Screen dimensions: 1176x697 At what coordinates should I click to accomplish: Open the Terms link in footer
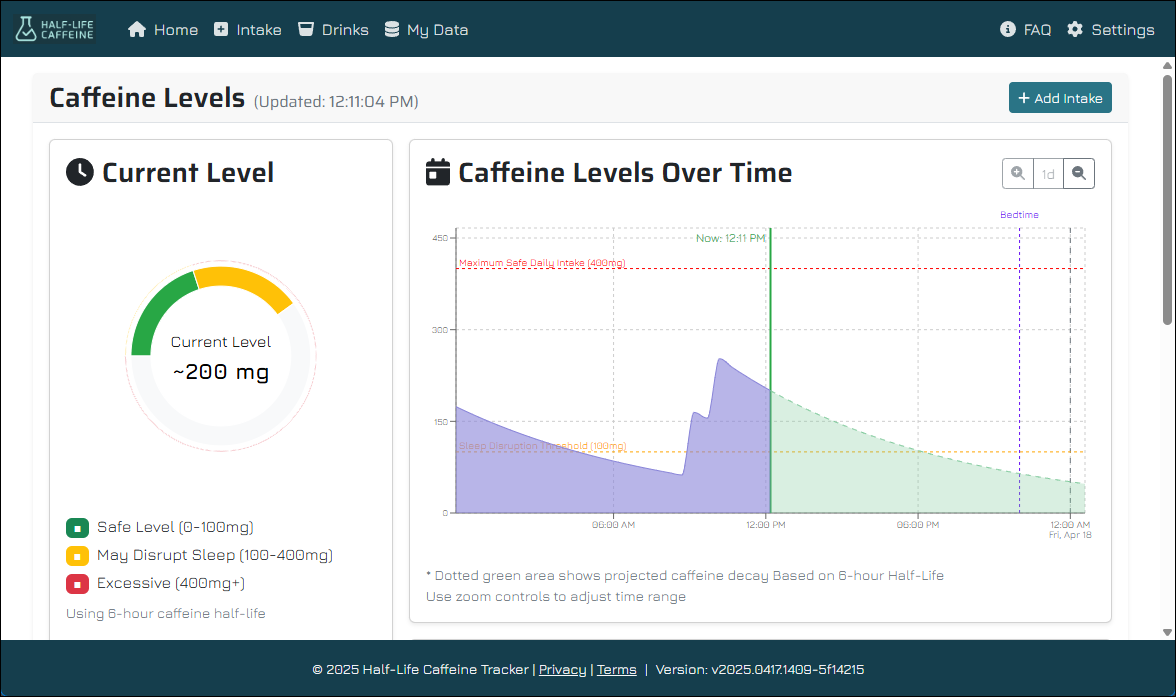tap(616, 670)
